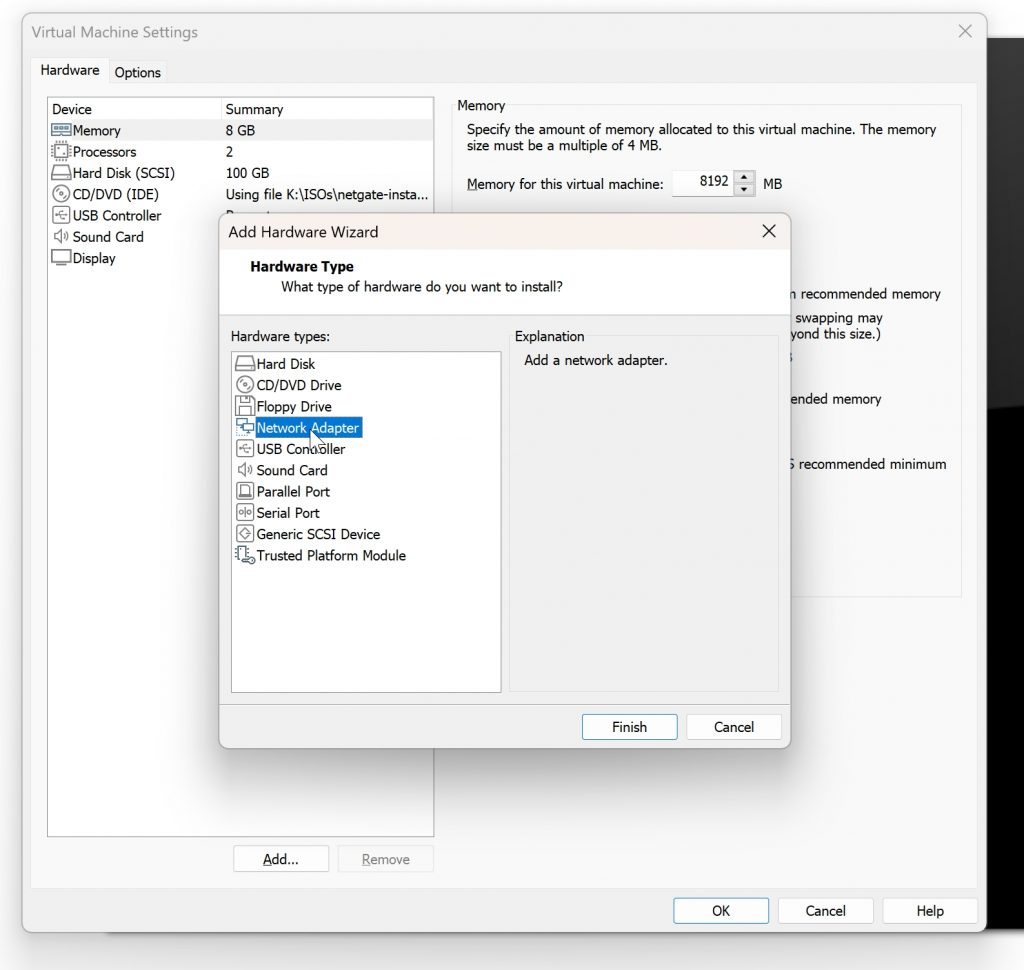Viewport: 1024px width, 970px height.
Task: Select the Hard Disk hardware type icon
Action: click(244, 364)
